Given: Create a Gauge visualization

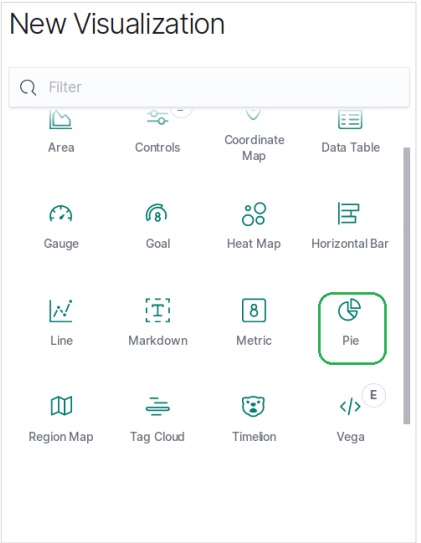Looking at the screenshot, I should (x=61, y=213).
